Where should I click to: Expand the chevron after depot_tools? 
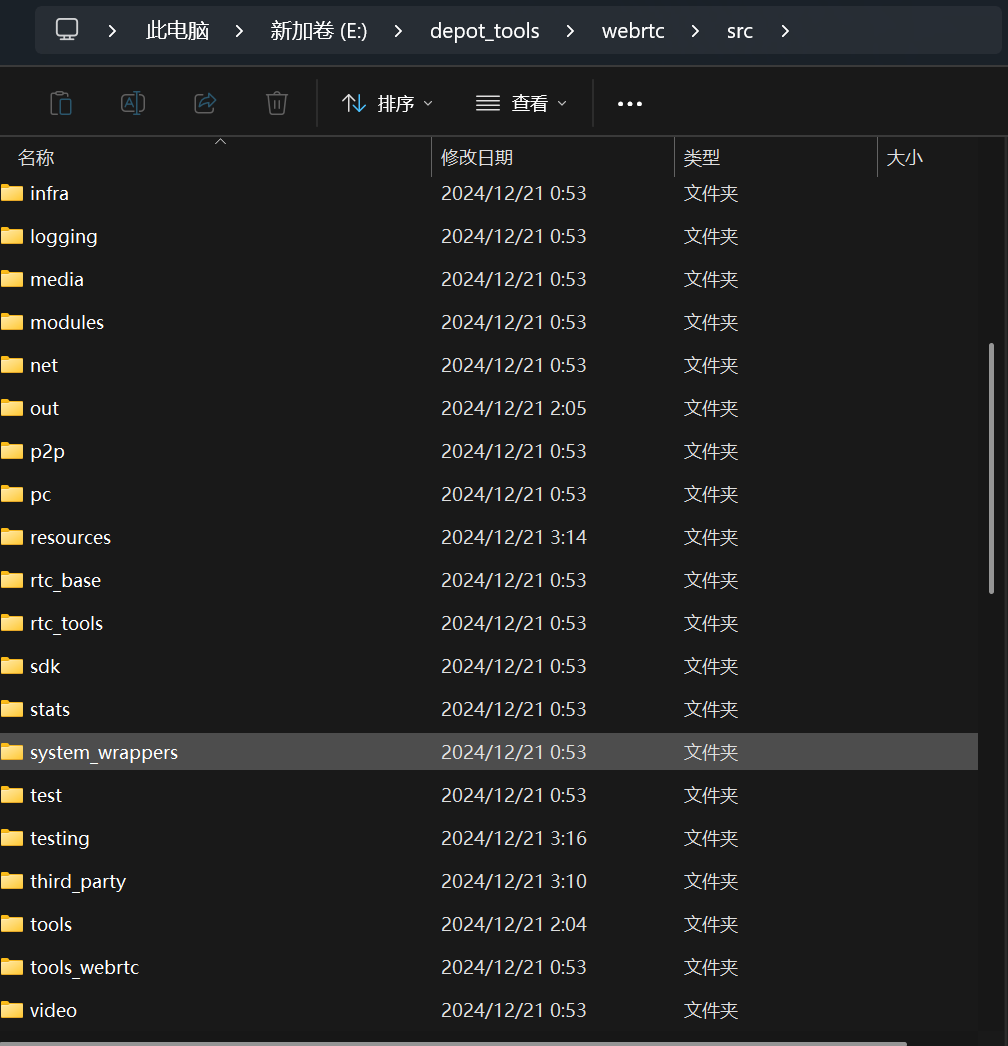coord(570,31)
